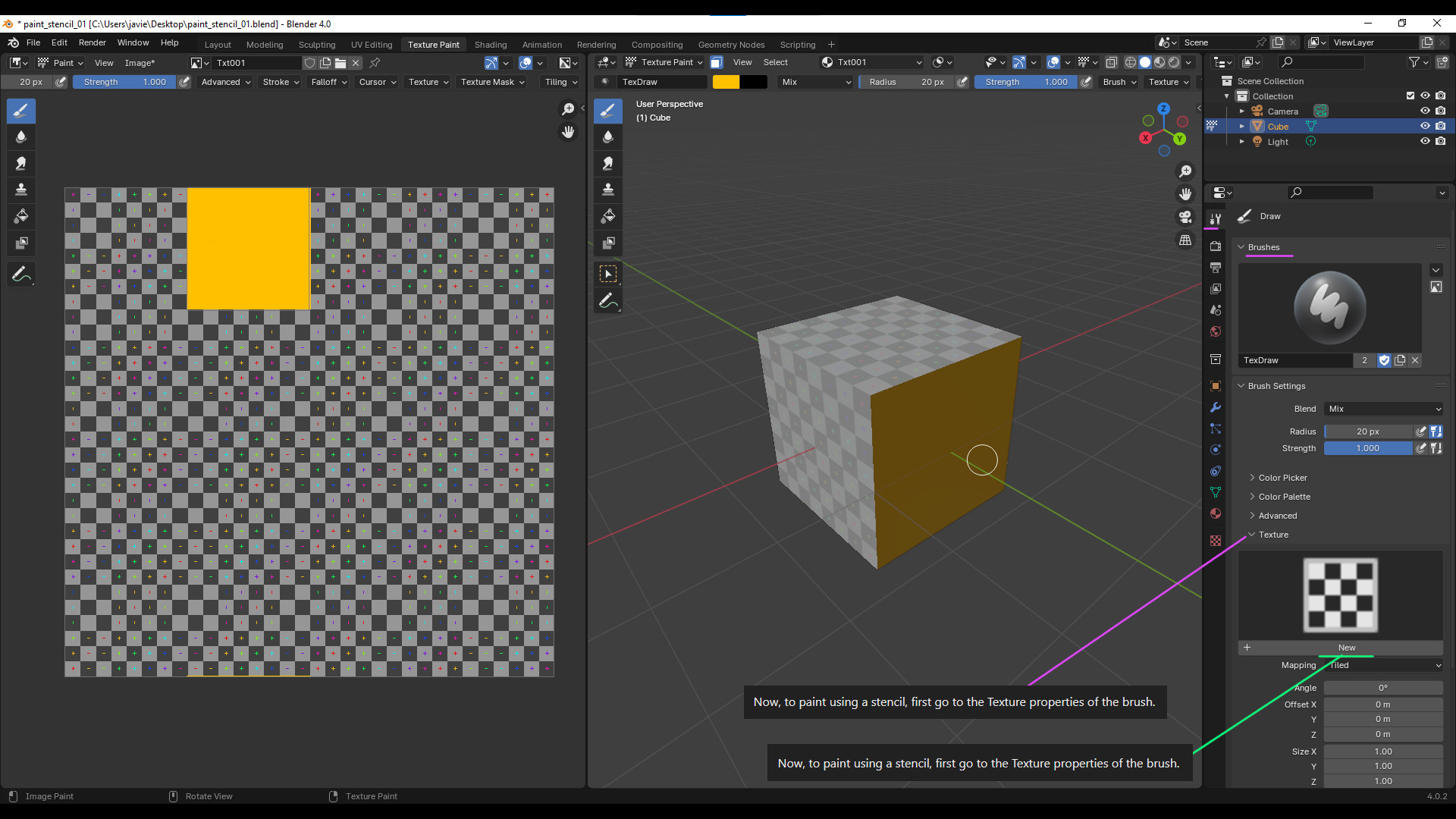Screen dimensions: 1456x819
Task: Click the zoom icon in 3D viewport
Action: 1185,171
